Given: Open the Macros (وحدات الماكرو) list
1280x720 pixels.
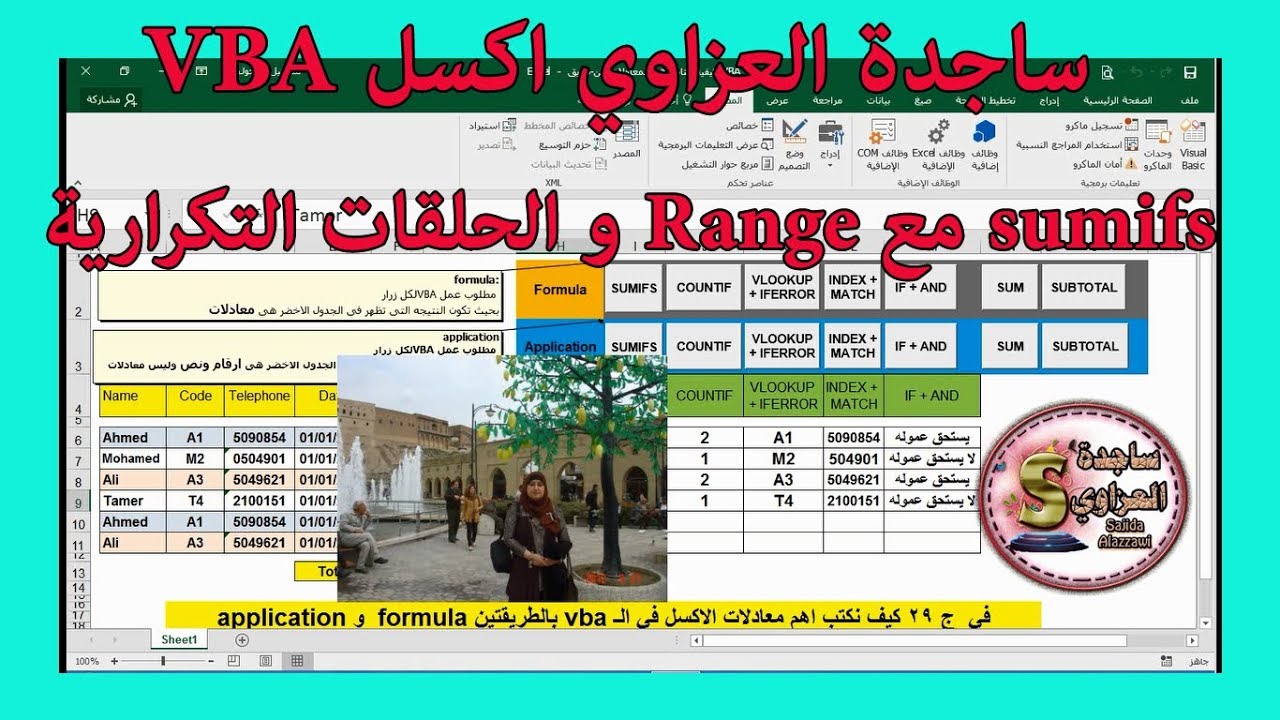Looking at the screenshot, I should click(x=1158, y=146).
